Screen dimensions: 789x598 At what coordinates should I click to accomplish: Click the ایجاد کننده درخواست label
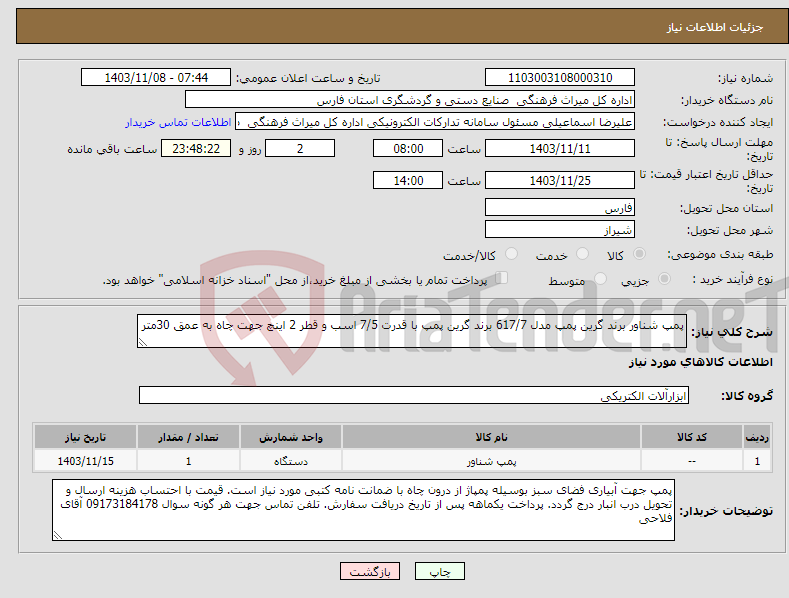click(718, 122)
